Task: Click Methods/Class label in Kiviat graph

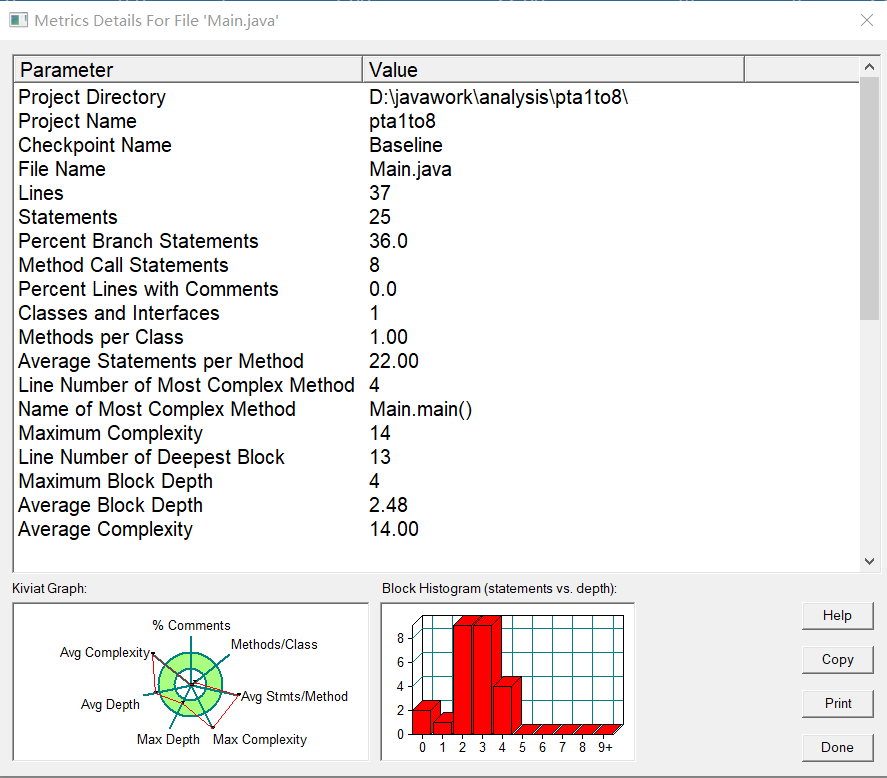Action: click(x=274, y=644)
